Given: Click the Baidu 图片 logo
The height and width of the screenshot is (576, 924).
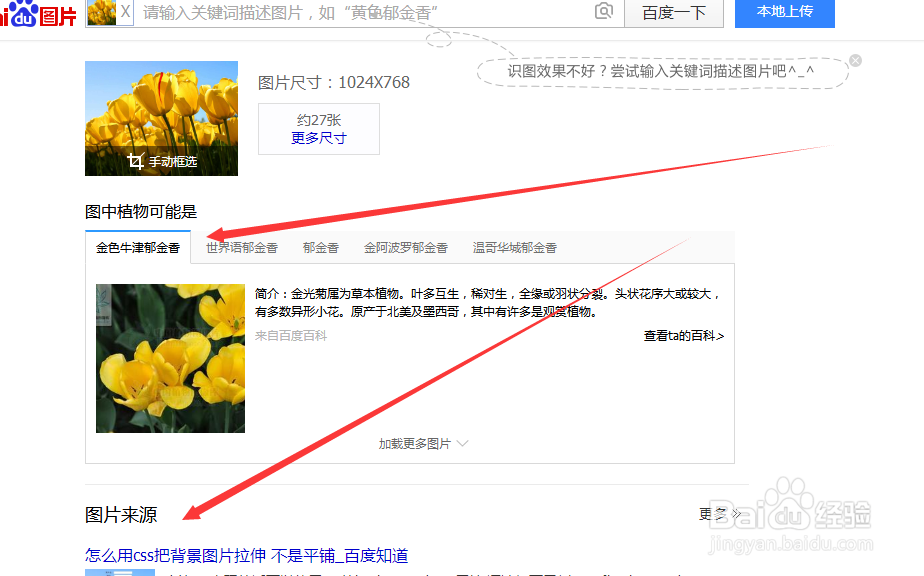Looking at the screenshot, I should [x=40, y=15].
